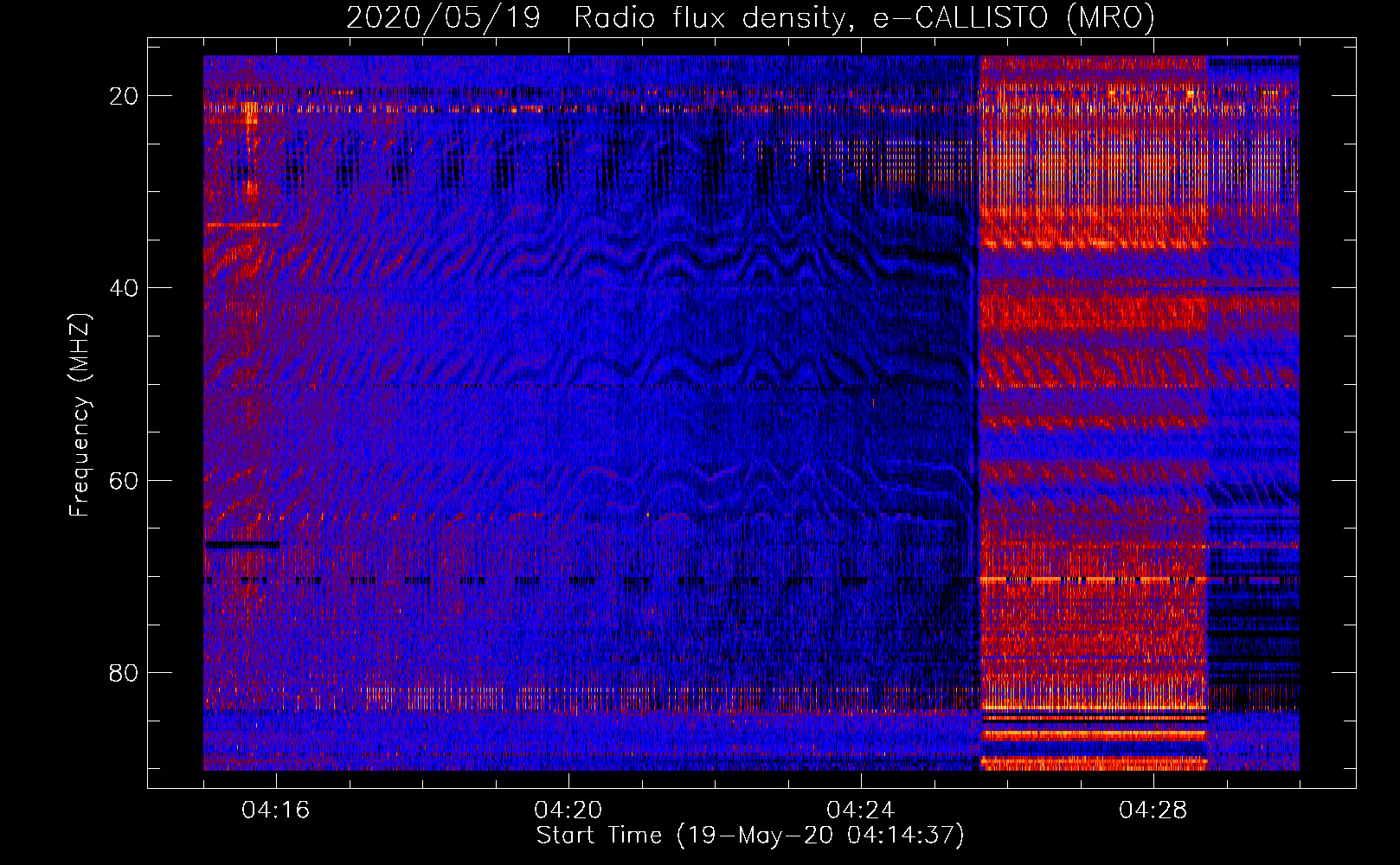Click the '80' frequency tick label
Image resolution: width=1400 pixels, height=865 pixels.
[125, 672]
